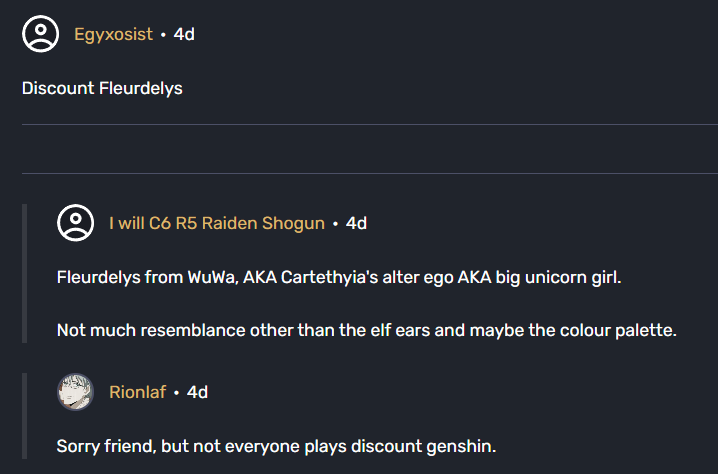The height and width of the screenshot is (474, 718).
Task: Click the "Not much resemblance" reply line
Action: pos(366,329)
